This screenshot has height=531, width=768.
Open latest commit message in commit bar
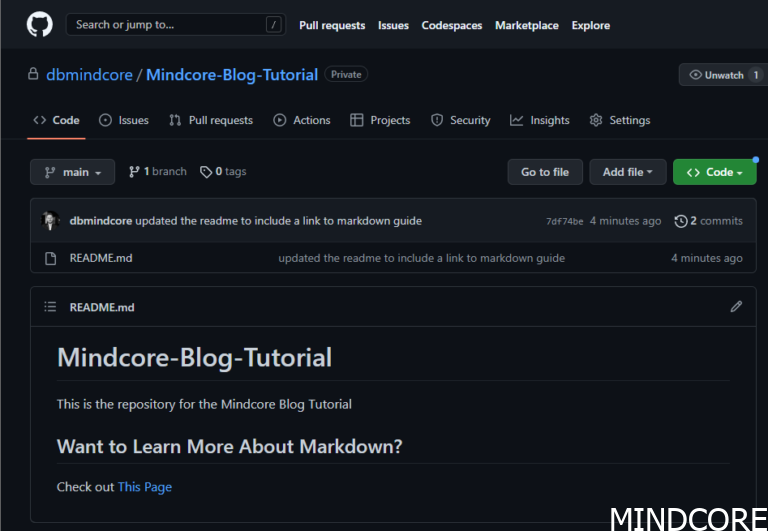pyautogui.click(x=278, y=221)
